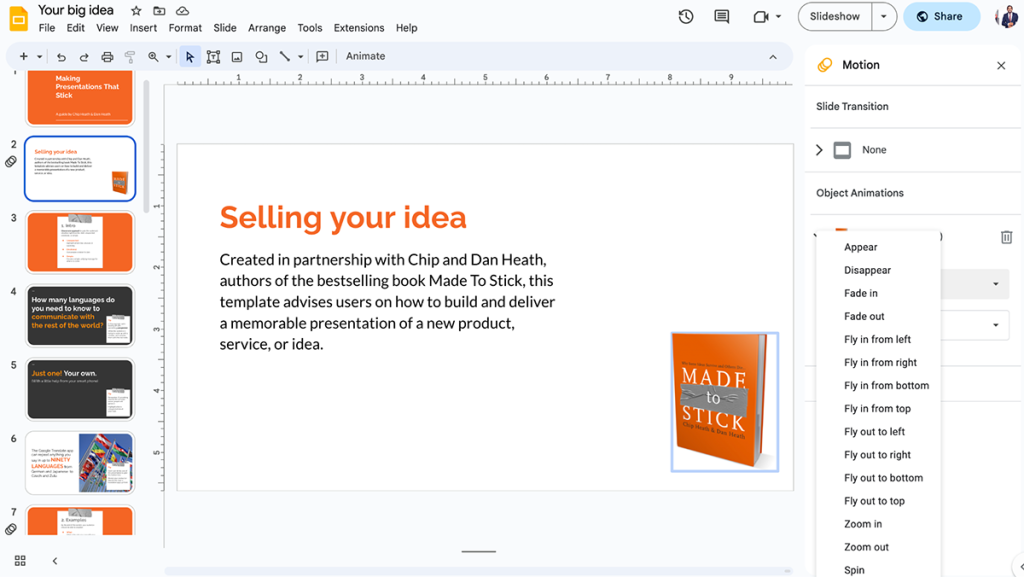Select the line drawing tool

(283, 56)
